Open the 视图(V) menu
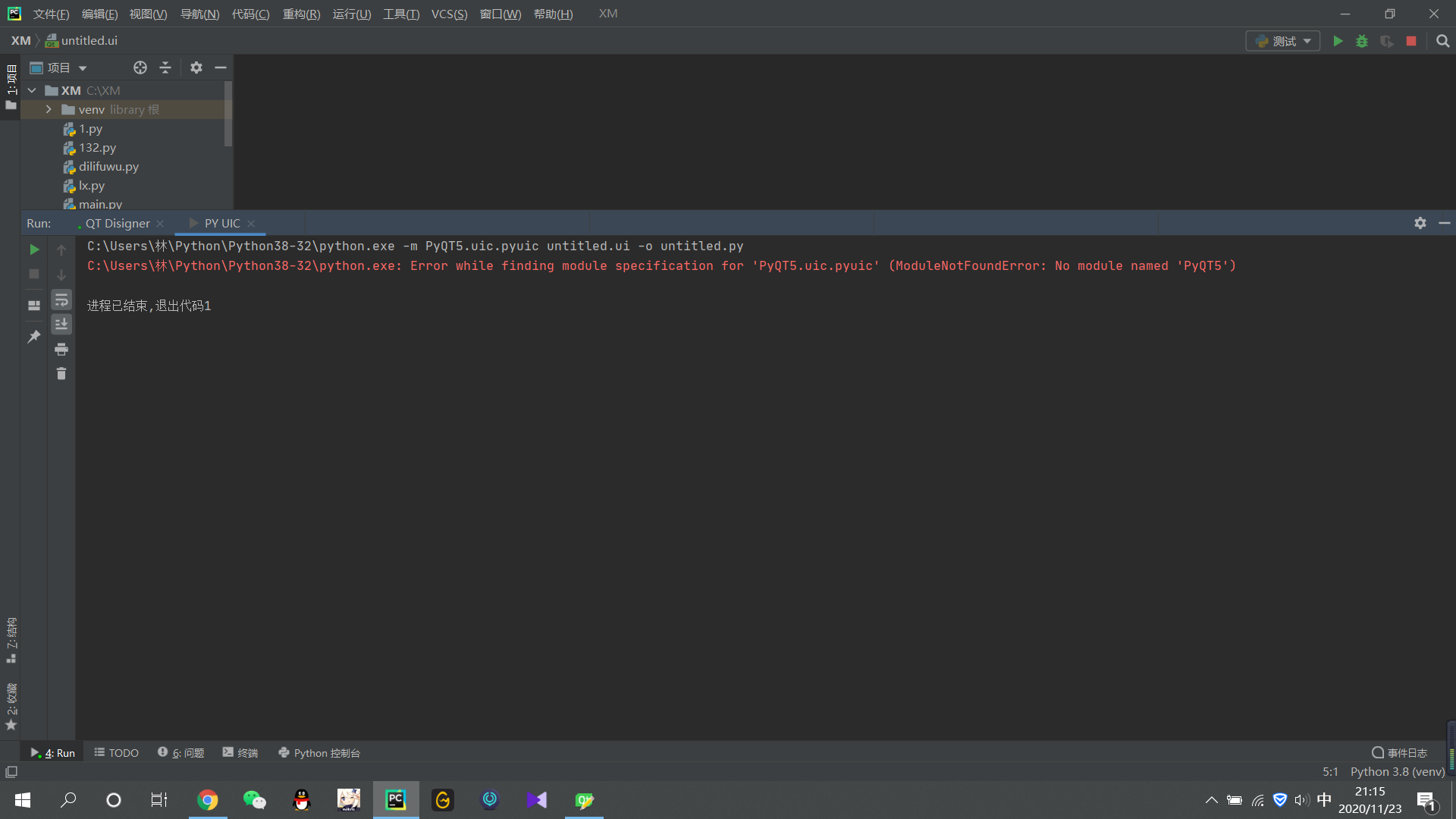This screenshot has width=1456, height=819. click(x=148, y=14)
